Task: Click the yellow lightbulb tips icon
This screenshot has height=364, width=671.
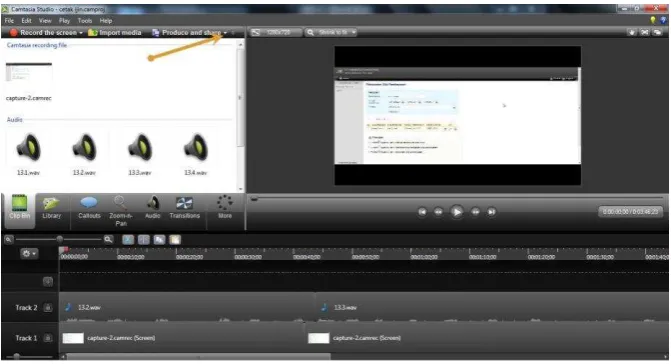Action: point(653,20)
